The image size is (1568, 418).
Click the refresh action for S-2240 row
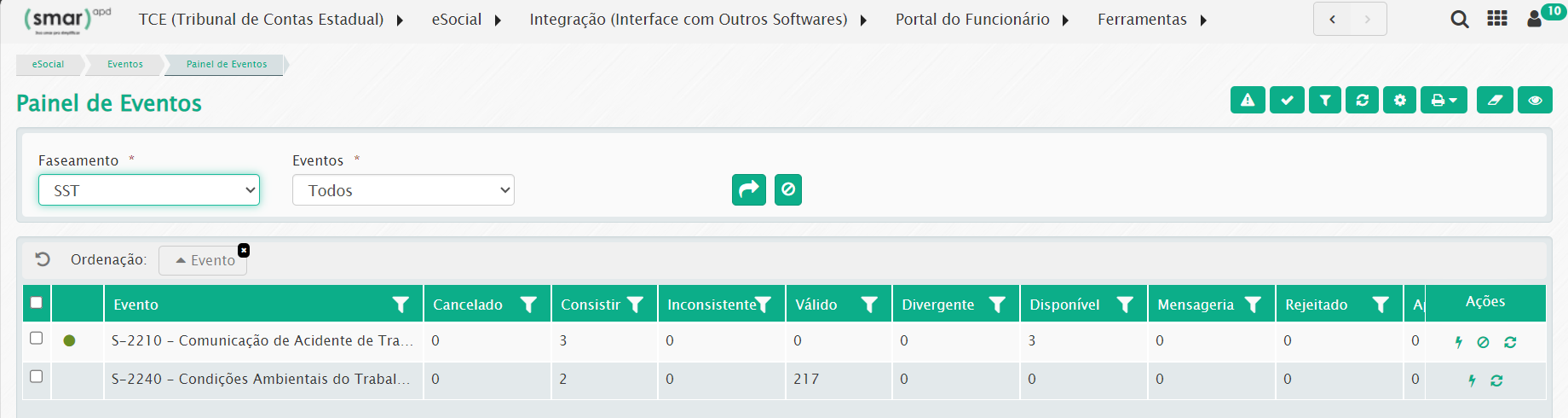(1496, 380)
